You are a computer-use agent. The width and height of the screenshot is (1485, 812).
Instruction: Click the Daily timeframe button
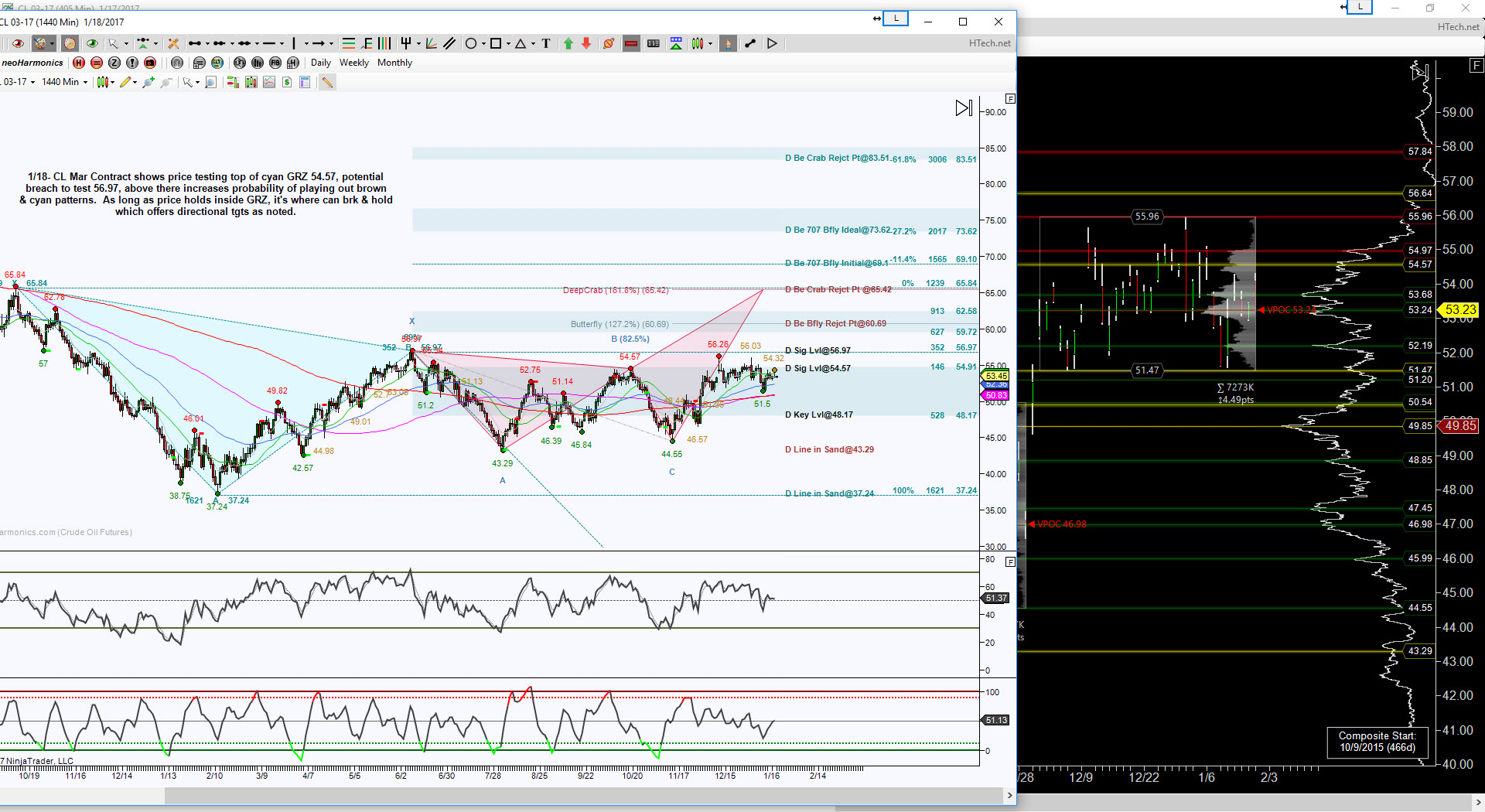tap(320, 63)
